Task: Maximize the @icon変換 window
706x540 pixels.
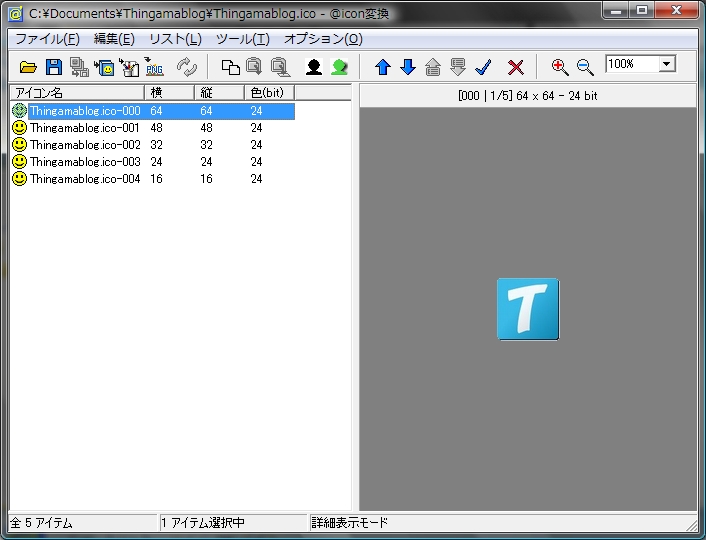Action: coord(642,11)
